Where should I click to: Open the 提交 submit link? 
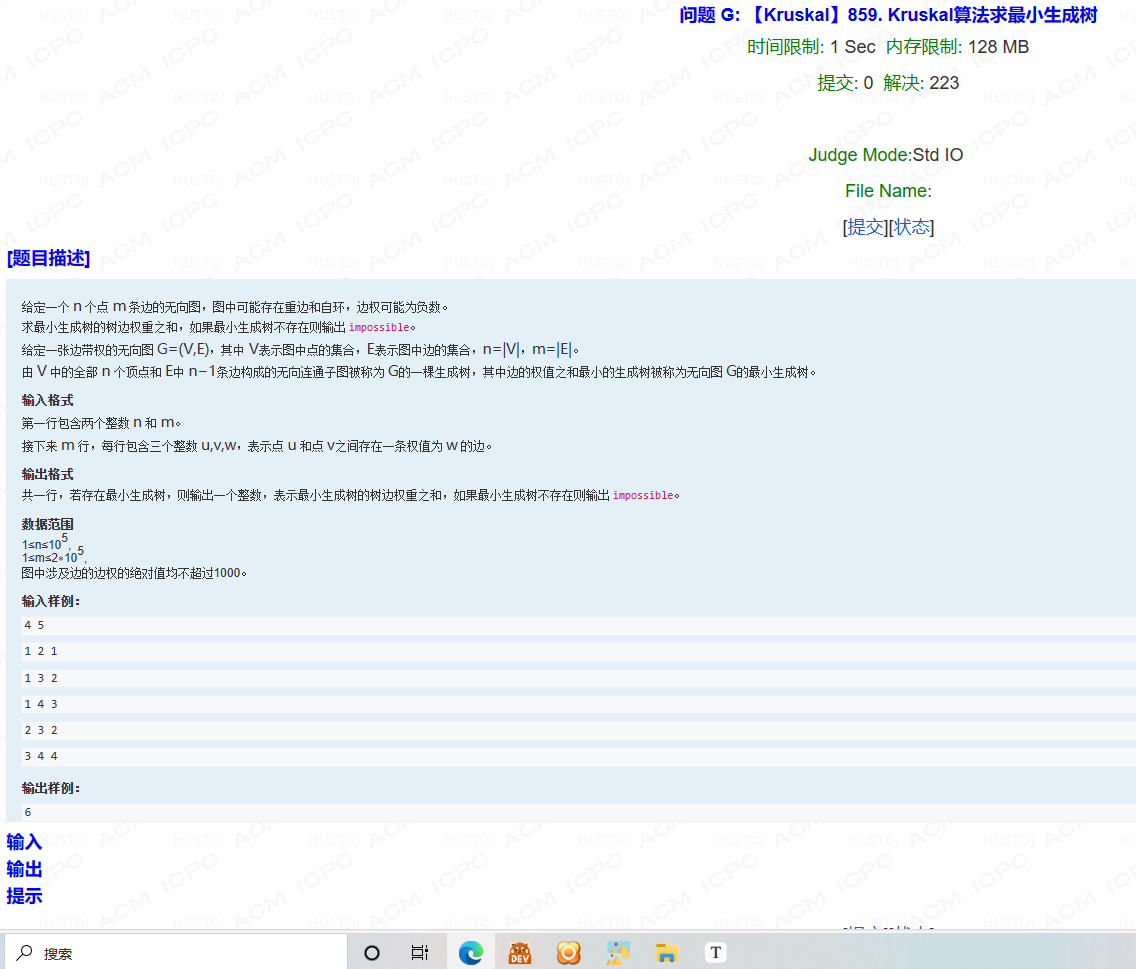865,227
